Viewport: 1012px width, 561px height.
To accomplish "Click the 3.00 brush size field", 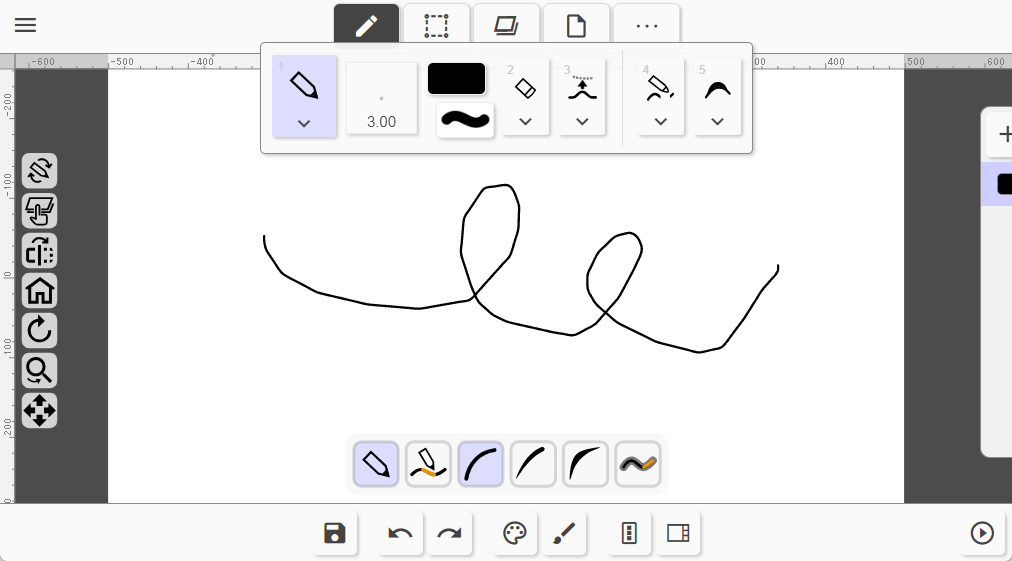I will pyautogui.click(x=381, y=98).
